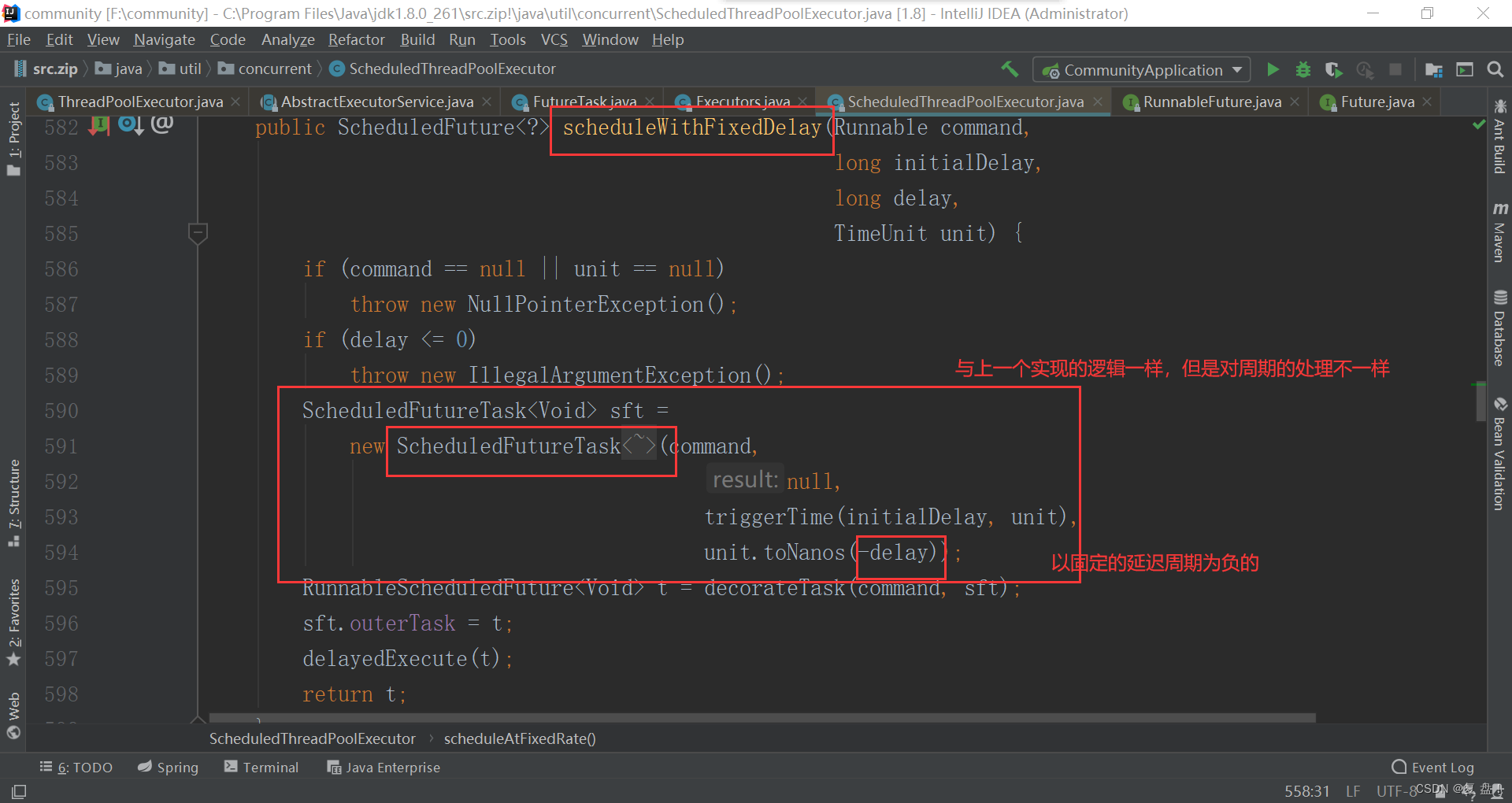
Task: Close the Future.java tab
Action: point(1427,102)
